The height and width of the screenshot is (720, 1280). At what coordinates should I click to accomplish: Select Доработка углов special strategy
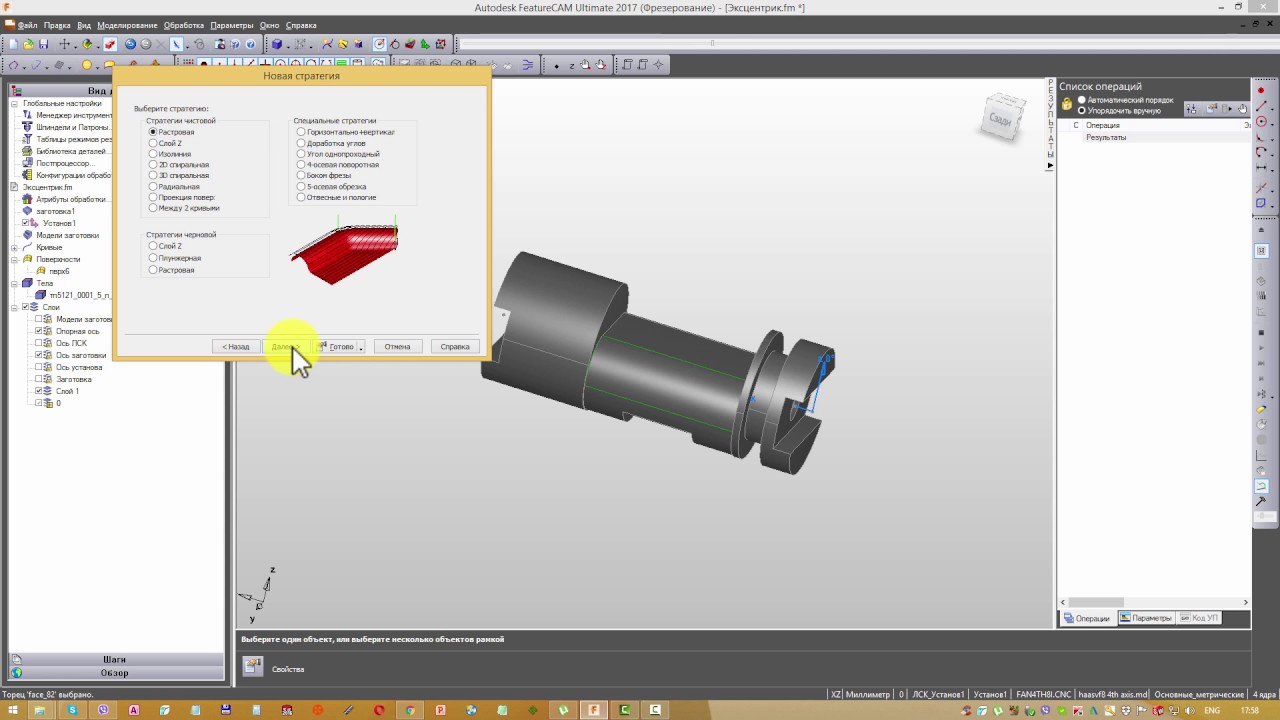point(301,143)
